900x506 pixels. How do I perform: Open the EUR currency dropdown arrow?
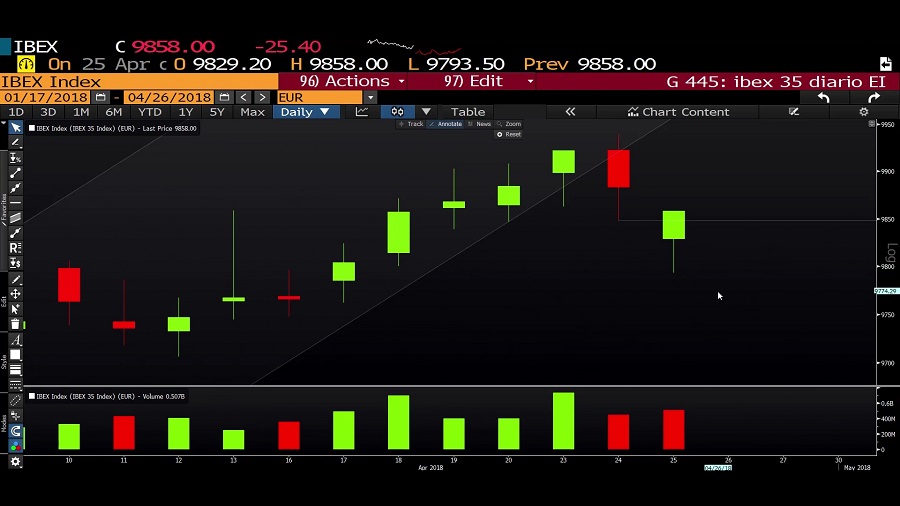pos(370,97)
